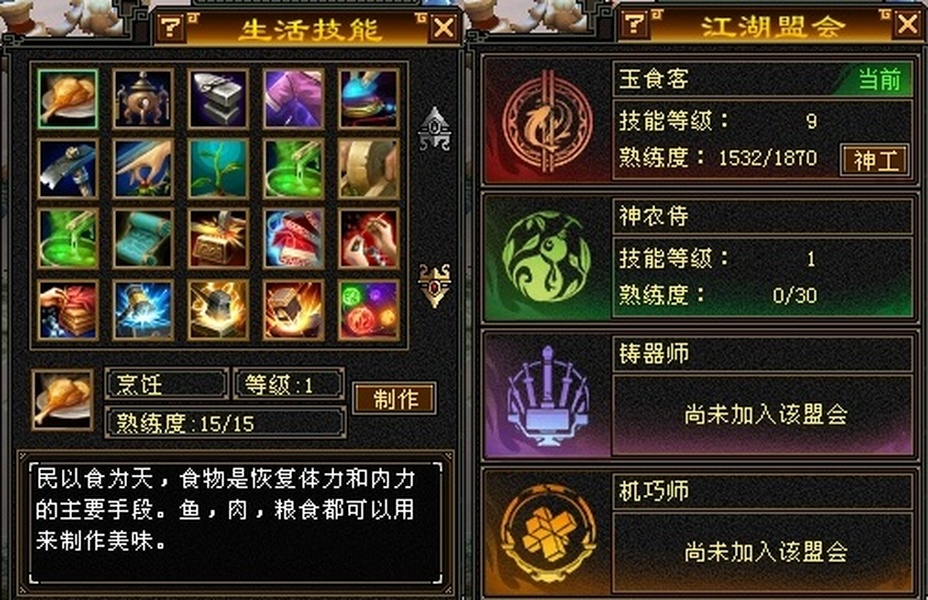The image size is (928, 600).
Task: Select the purple robe tailoring skill icon
Action: [294, 99]
